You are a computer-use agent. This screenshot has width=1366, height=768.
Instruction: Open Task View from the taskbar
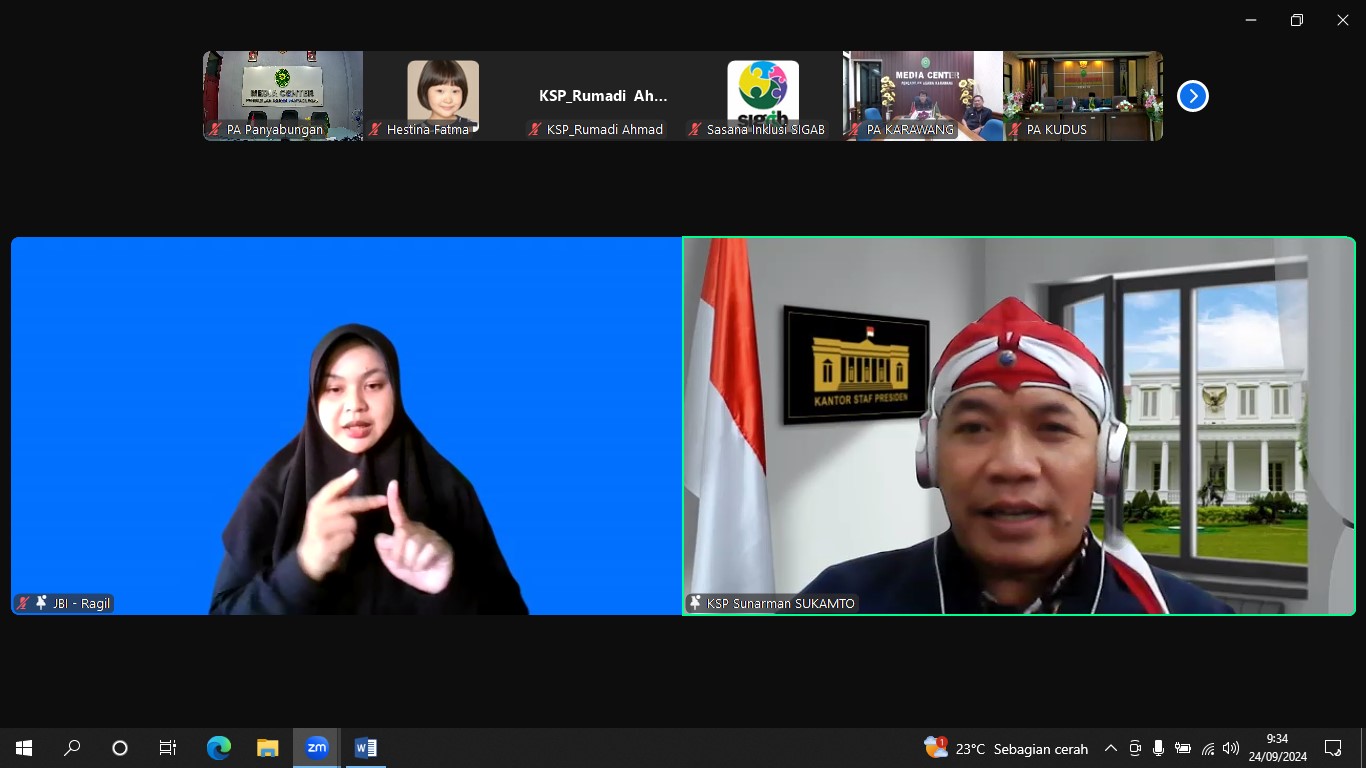pyautogui.click(x=167, y=747)
